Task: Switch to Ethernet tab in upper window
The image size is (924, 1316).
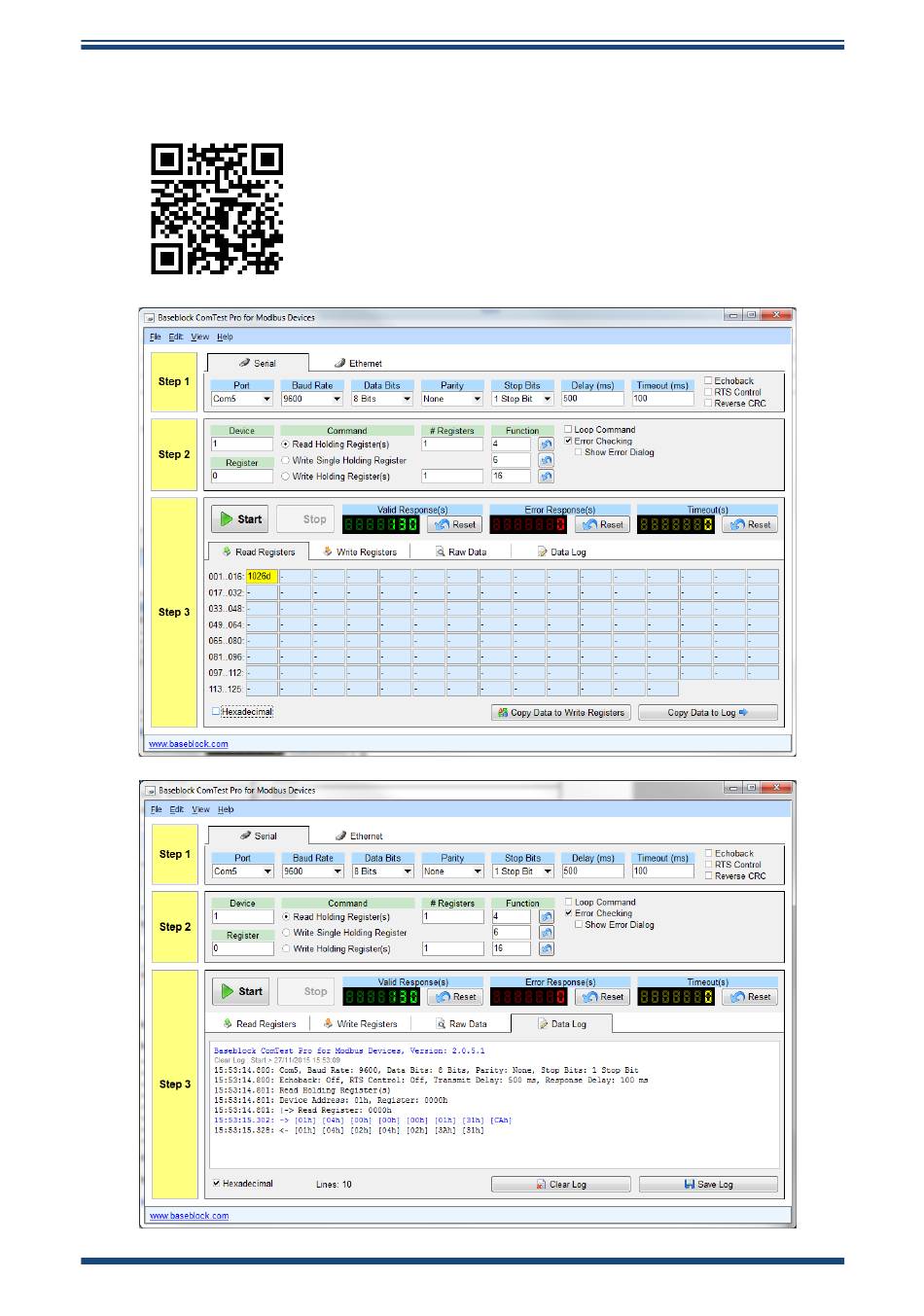Action: coord(358,363)
